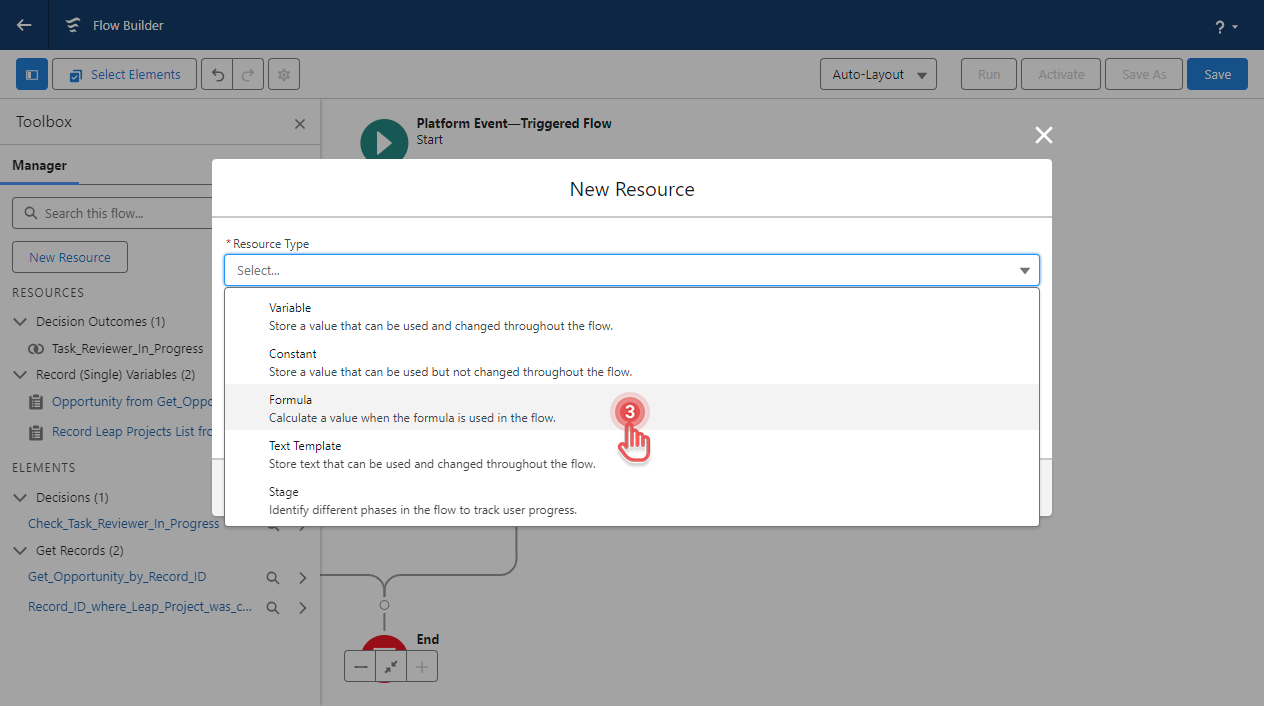Select the Undo arrow icon
Image resolution: width=1264 pixels, height=706 pixels.
[217, 74]
